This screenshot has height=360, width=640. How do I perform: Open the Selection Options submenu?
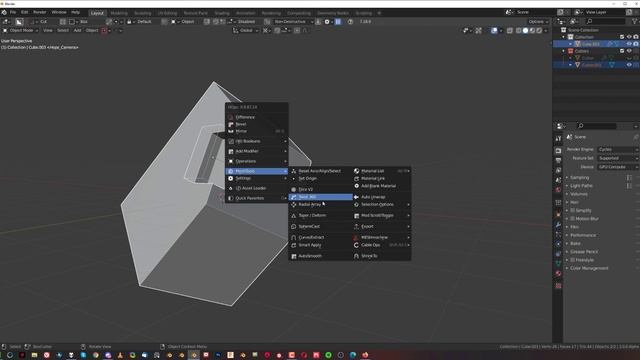[x=382, y=204]
